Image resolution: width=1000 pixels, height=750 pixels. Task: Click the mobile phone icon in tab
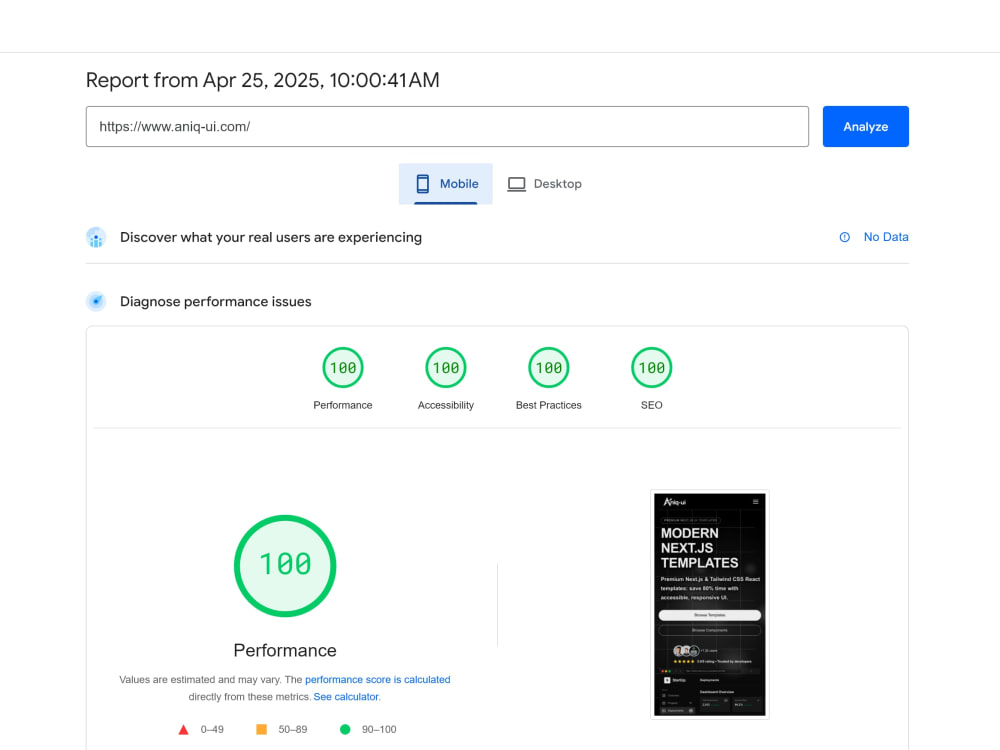point(422,184)
